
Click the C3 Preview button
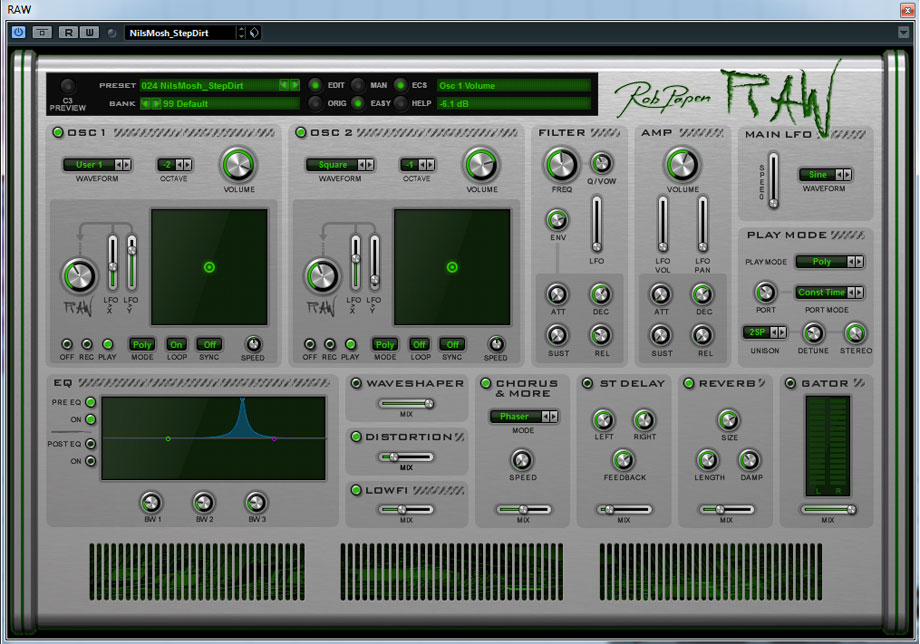(x=68, y=87)
